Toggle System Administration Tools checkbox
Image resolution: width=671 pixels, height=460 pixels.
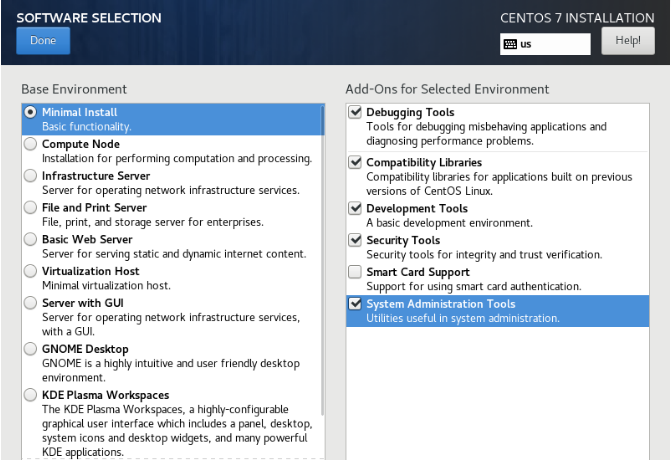pos(355,304)
